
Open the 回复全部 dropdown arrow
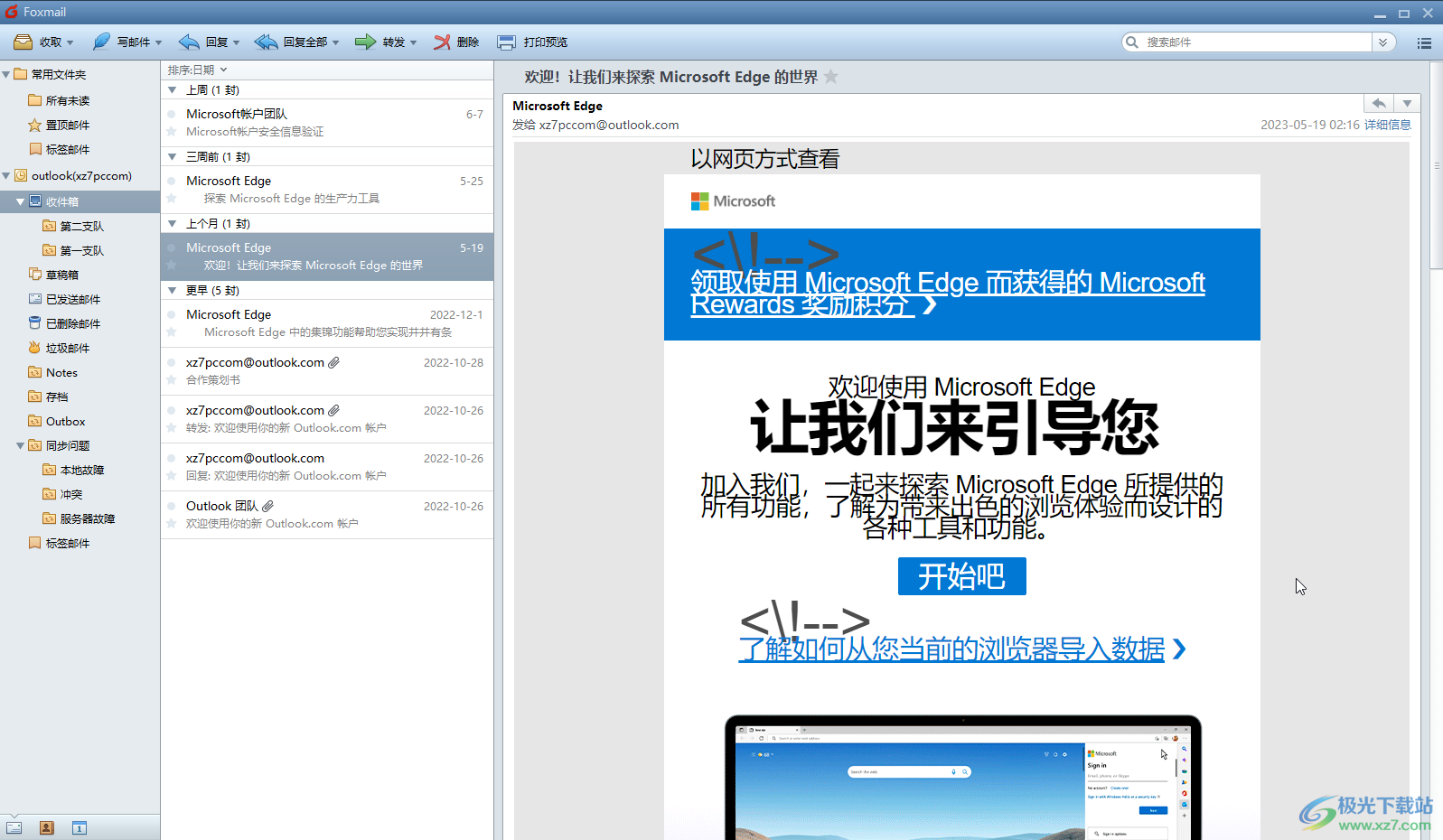[x=335, y=42]
